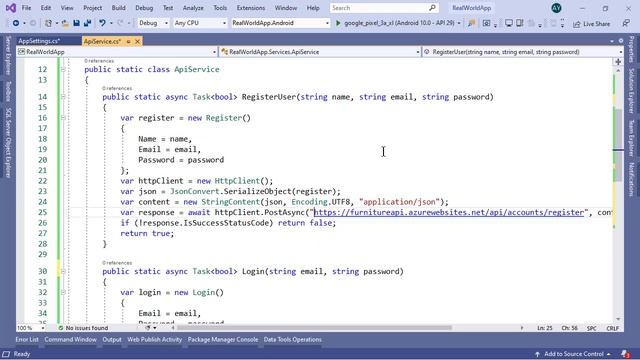Undo the last edit with the Undo arrow

click(x=102, y=23)
